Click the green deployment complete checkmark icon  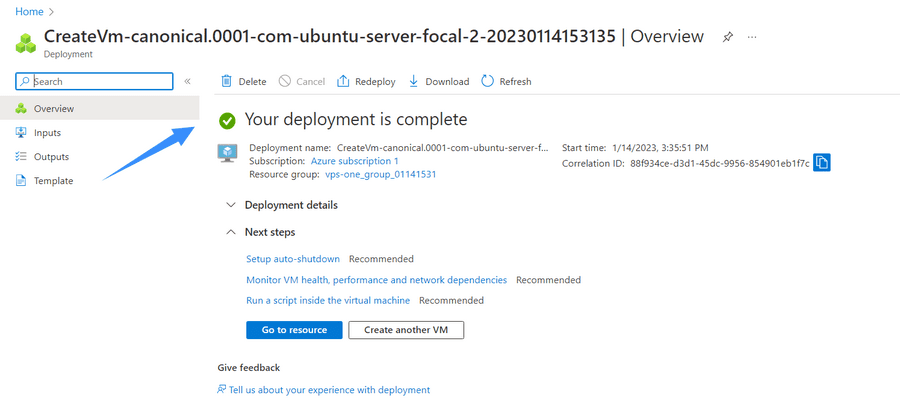point(227,120)
